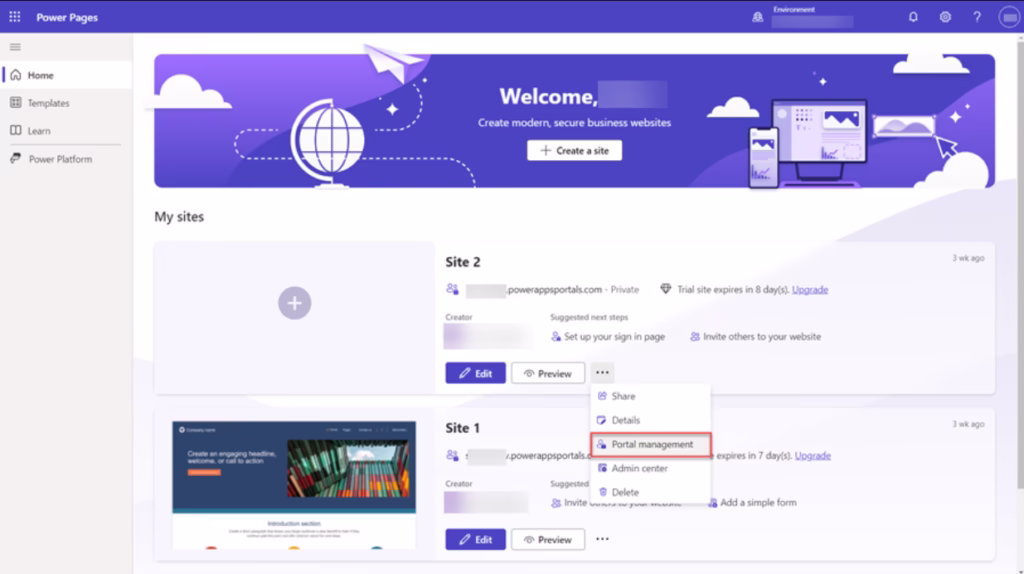This screenshot has height=574, width=1024.
Task: Choose Portal management in the menu
Action: tap(650, 444)
